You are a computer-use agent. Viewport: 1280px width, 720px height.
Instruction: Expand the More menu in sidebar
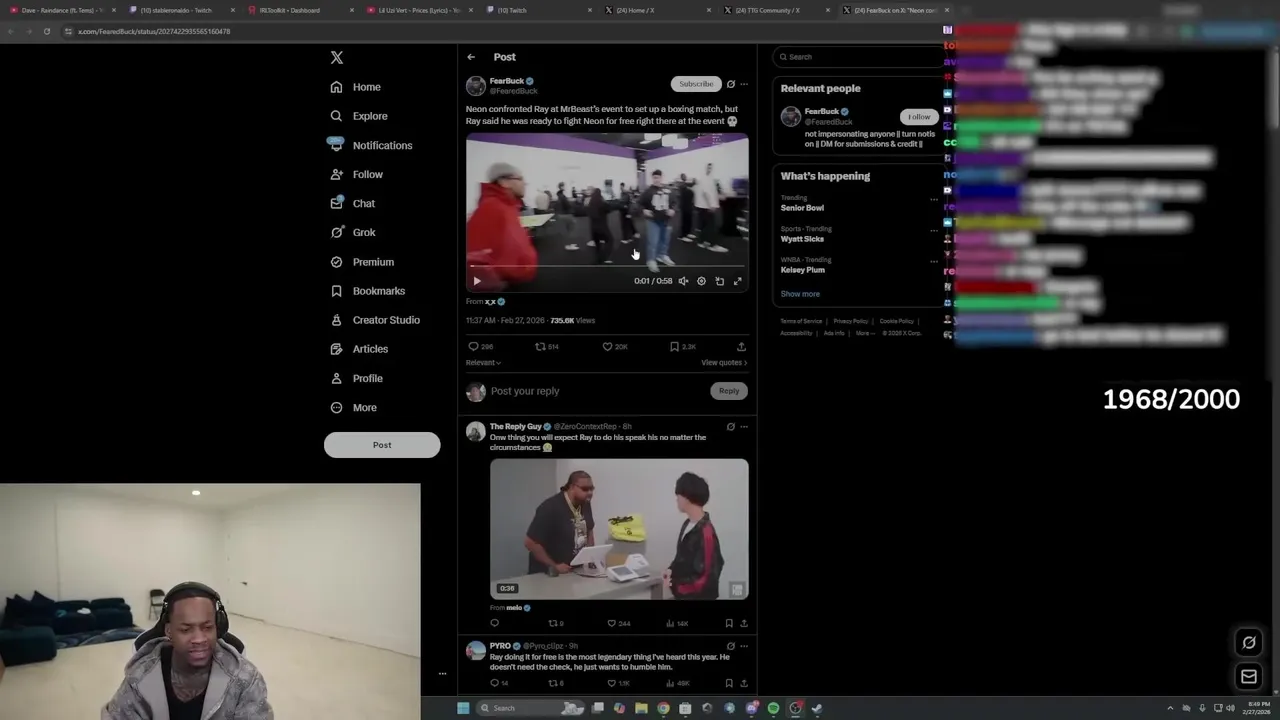(353, 407)
